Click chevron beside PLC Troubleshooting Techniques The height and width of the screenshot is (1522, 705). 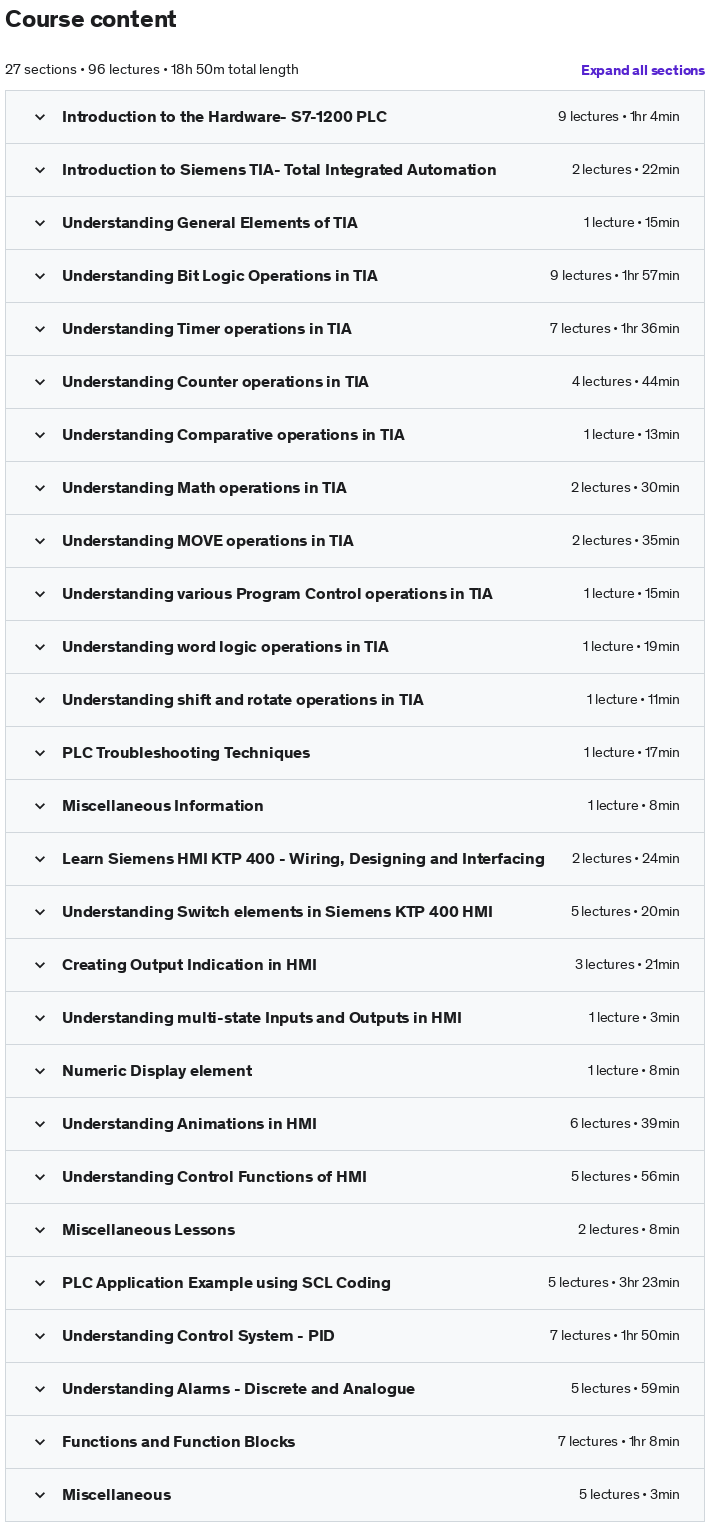40,753
